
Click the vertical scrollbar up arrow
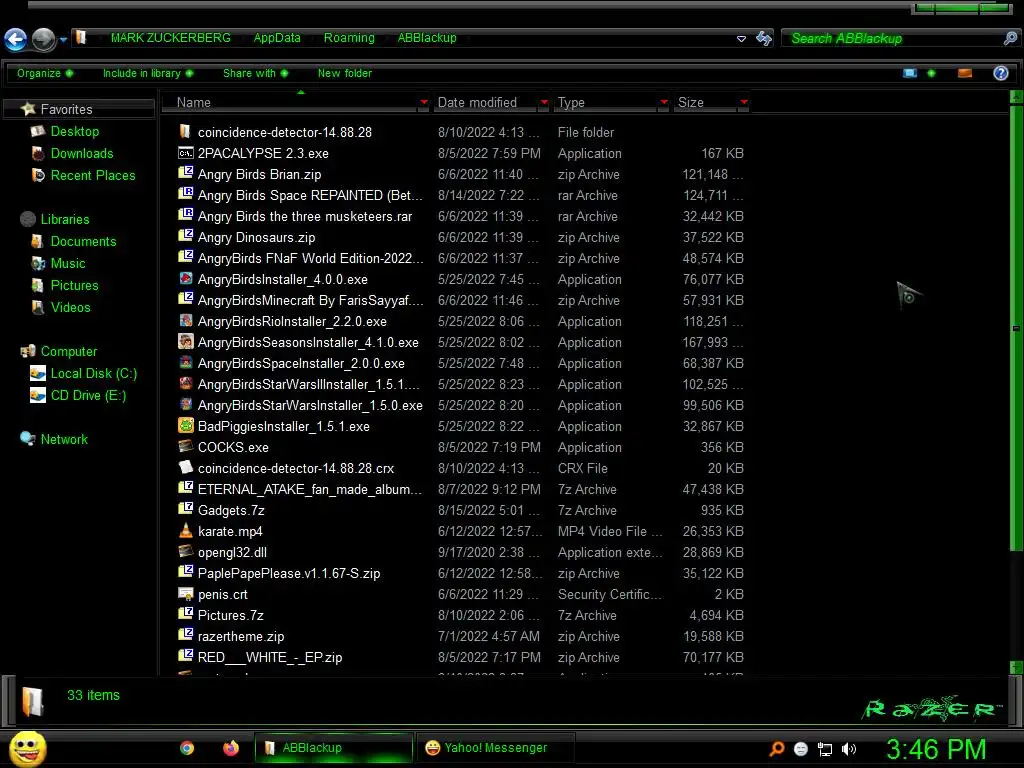click(1016, 97)
